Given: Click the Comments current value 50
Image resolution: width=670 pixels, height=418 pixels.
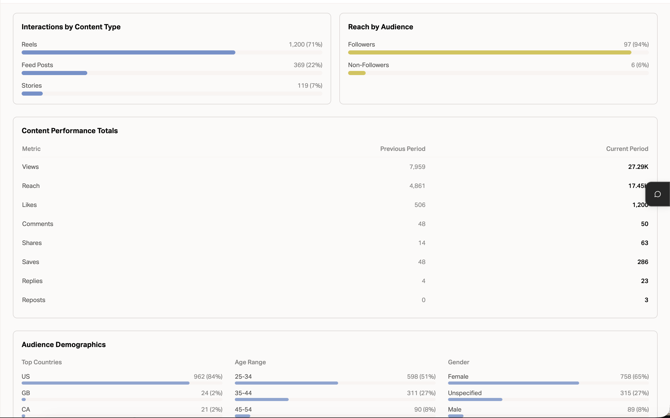Looking at the screenshot, I should [x=644, y=224].
